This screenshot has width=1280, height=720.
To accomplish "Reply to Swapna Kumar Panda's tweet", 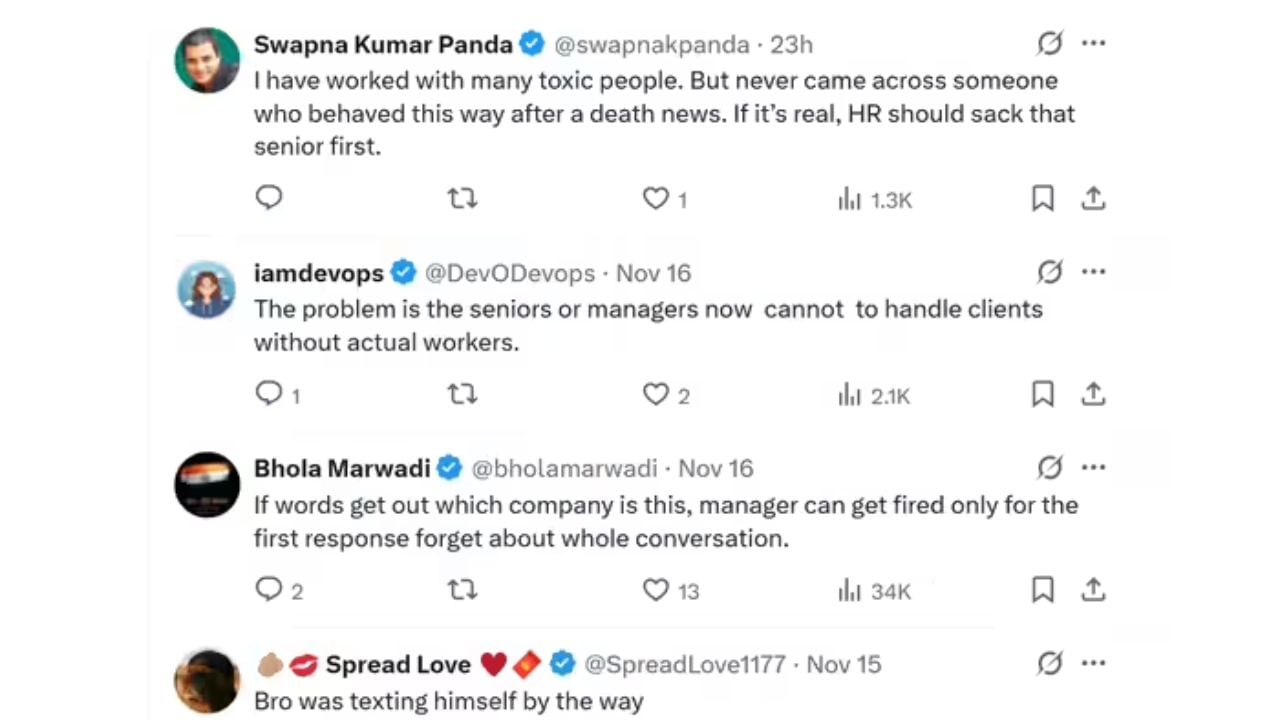I will 269,198.
